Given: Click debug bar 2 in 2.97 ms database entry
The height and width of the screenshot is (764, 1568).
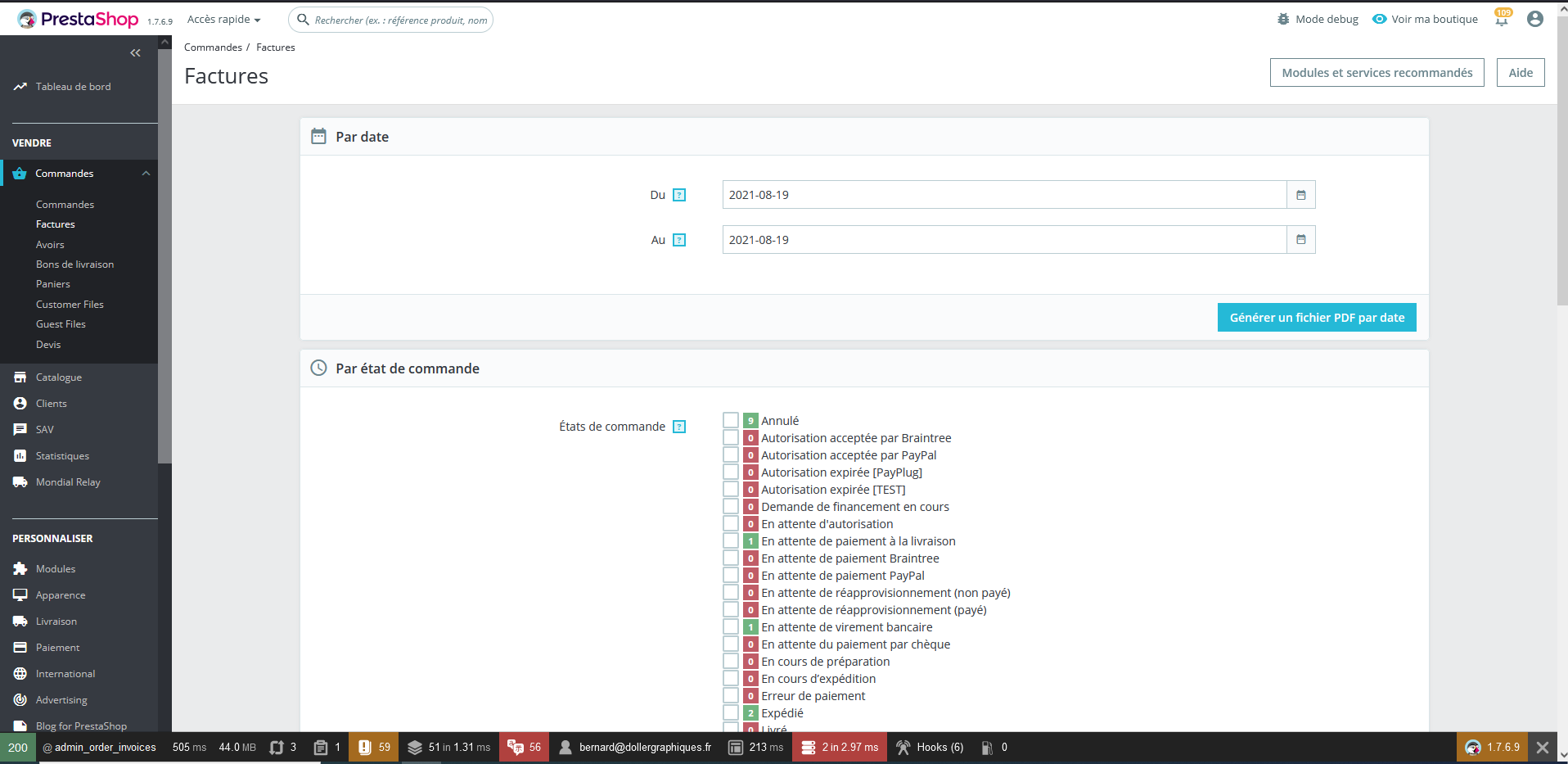Looking at the screenshot, I should tap(840, 748).
